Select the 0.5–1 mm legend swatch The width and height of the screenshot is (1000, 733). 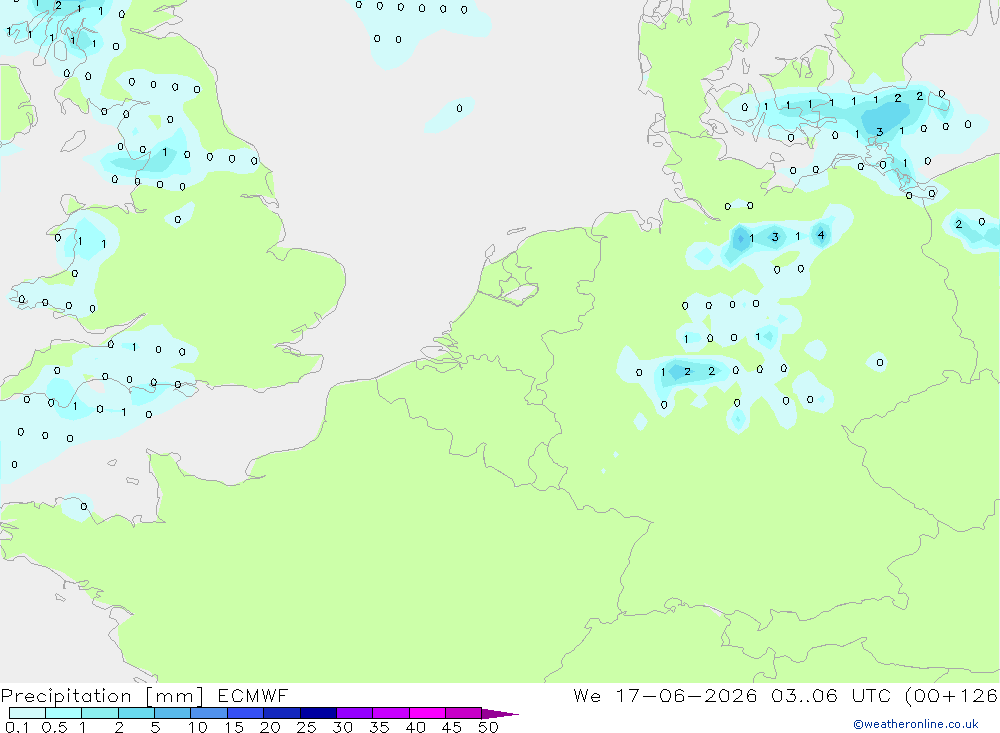point(63,713)
